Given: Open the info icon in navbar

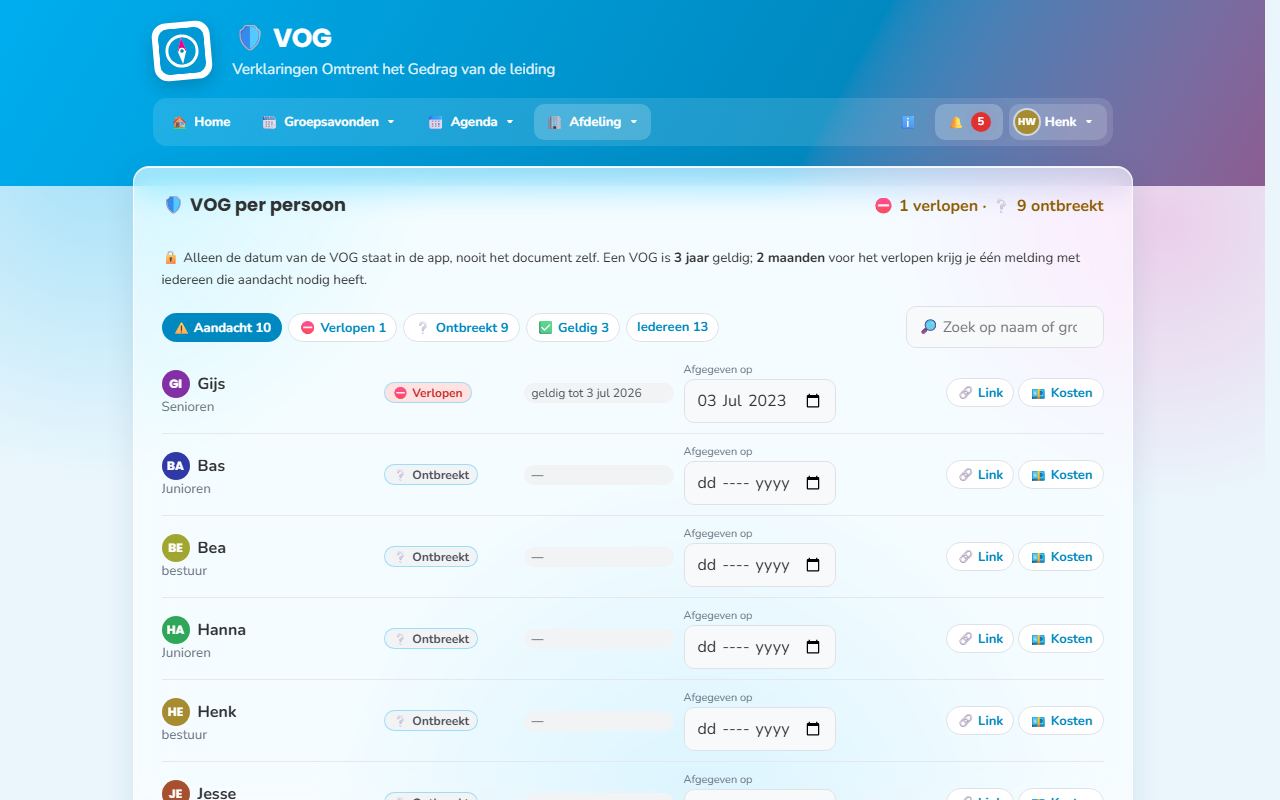Looking at the screenshot, I should pyautogui.click(x=908, y=122).
